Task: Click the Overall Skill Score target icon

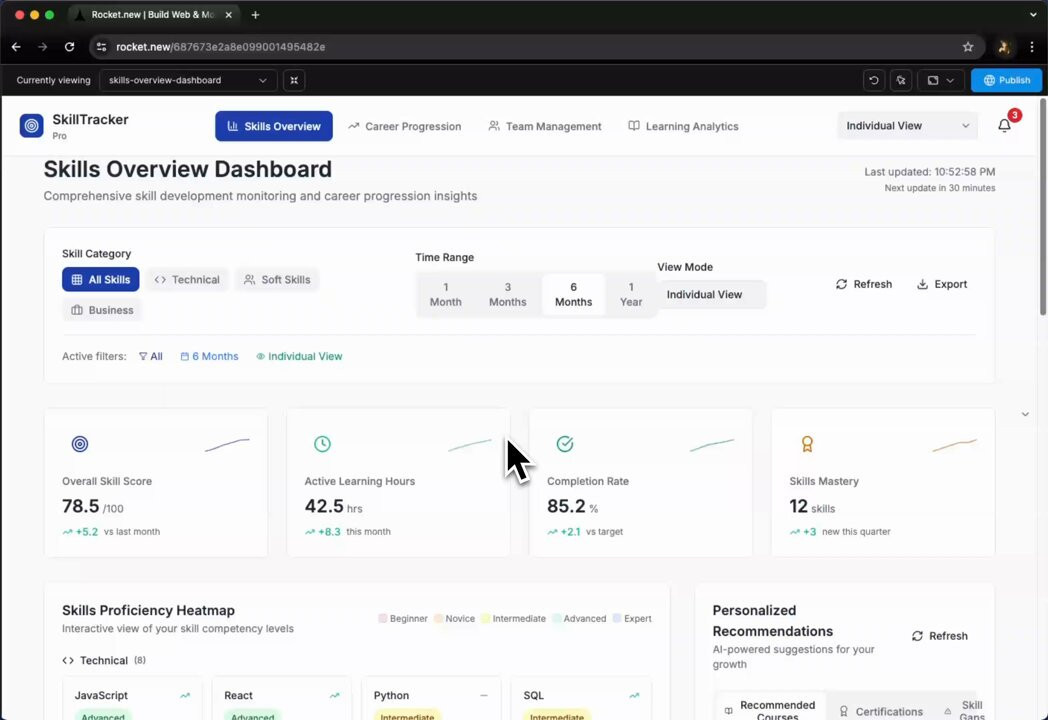Action: 80,444
